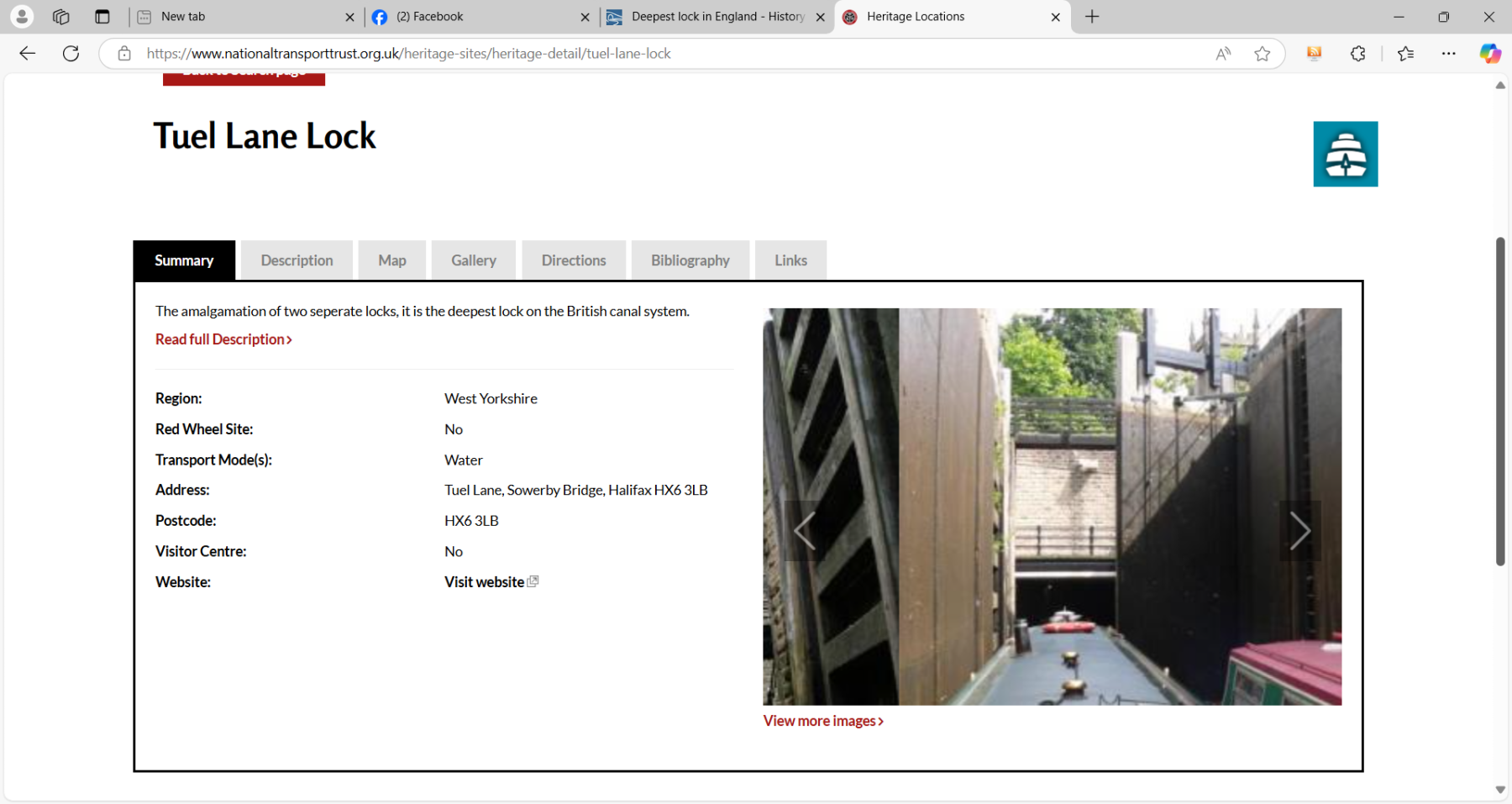Switch to the New tab browser tab
This screenshot has width=1512, height=804.
246,17
